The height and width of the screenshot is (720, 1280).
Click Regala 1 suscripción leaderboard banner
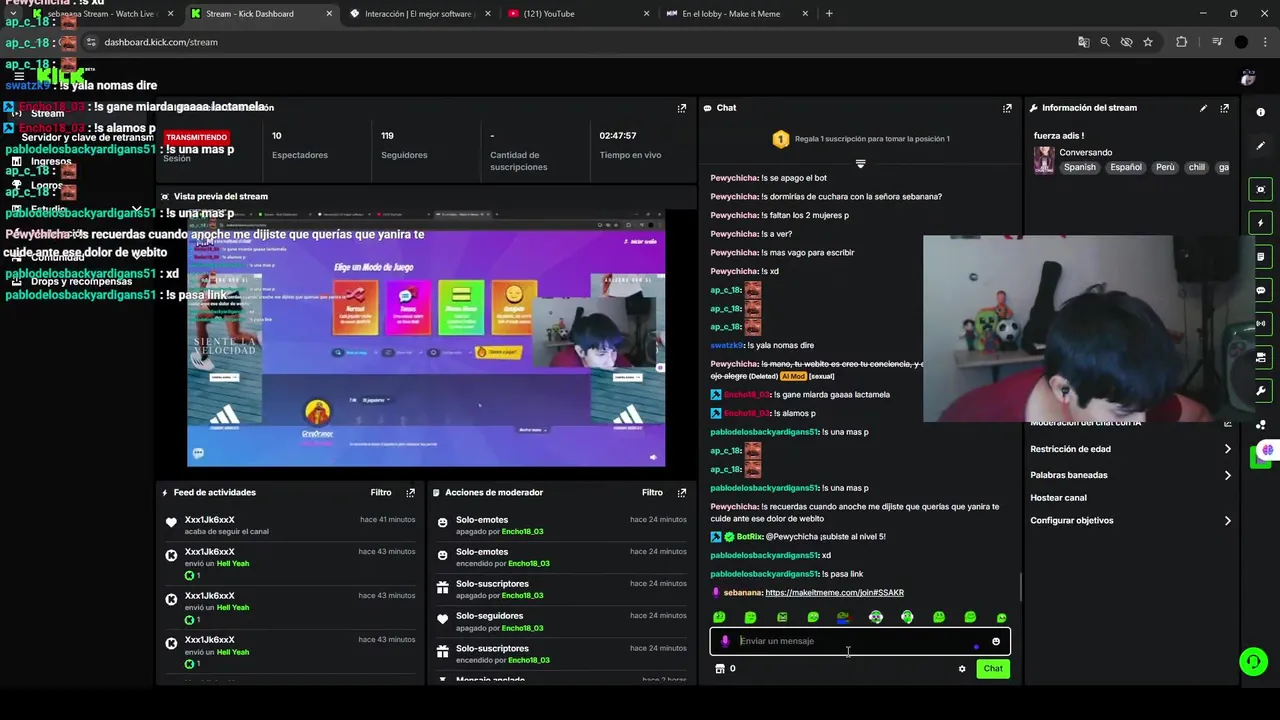[x=860, y=139]
